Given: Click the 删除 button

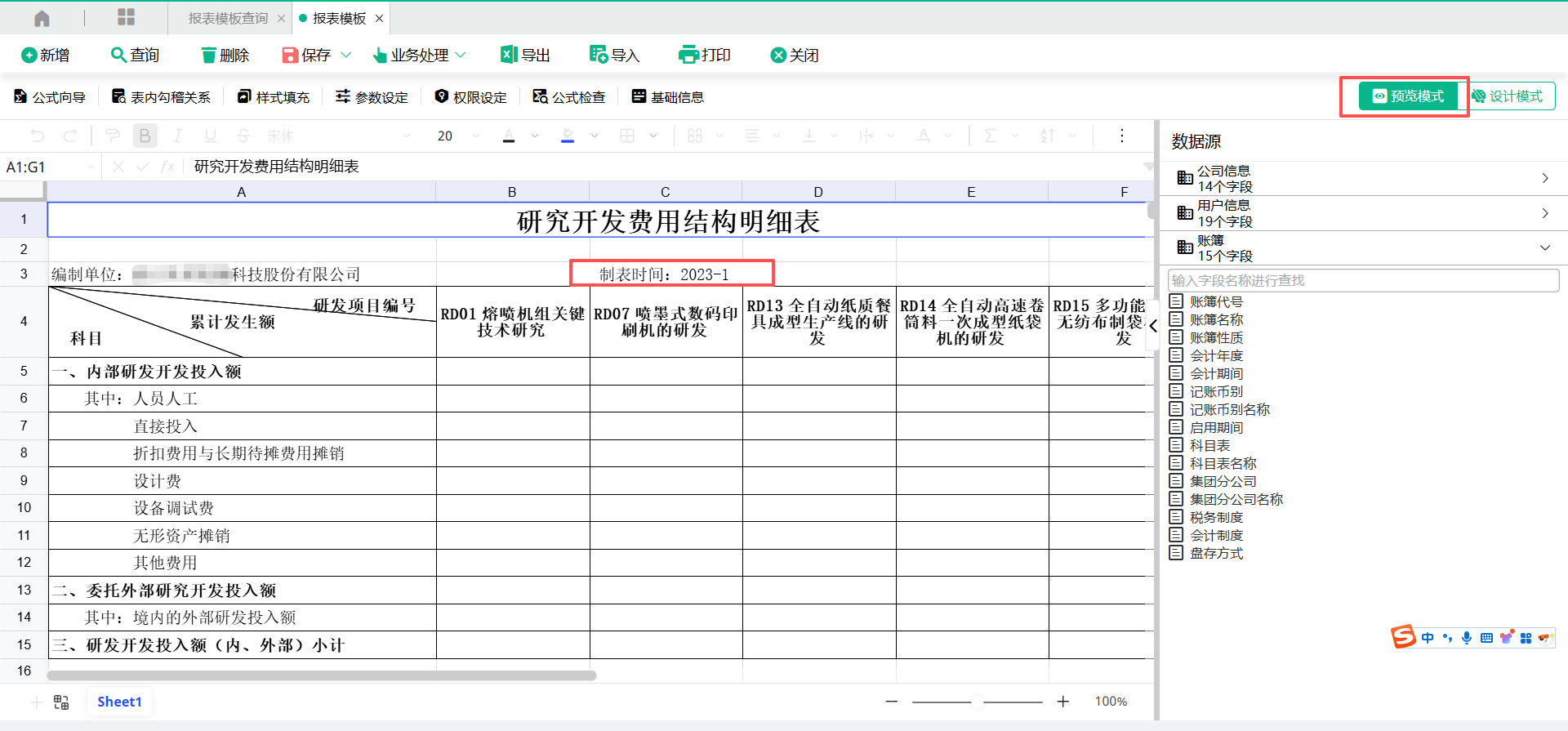Looking at the screenshot, I should (x=225, y=55).
